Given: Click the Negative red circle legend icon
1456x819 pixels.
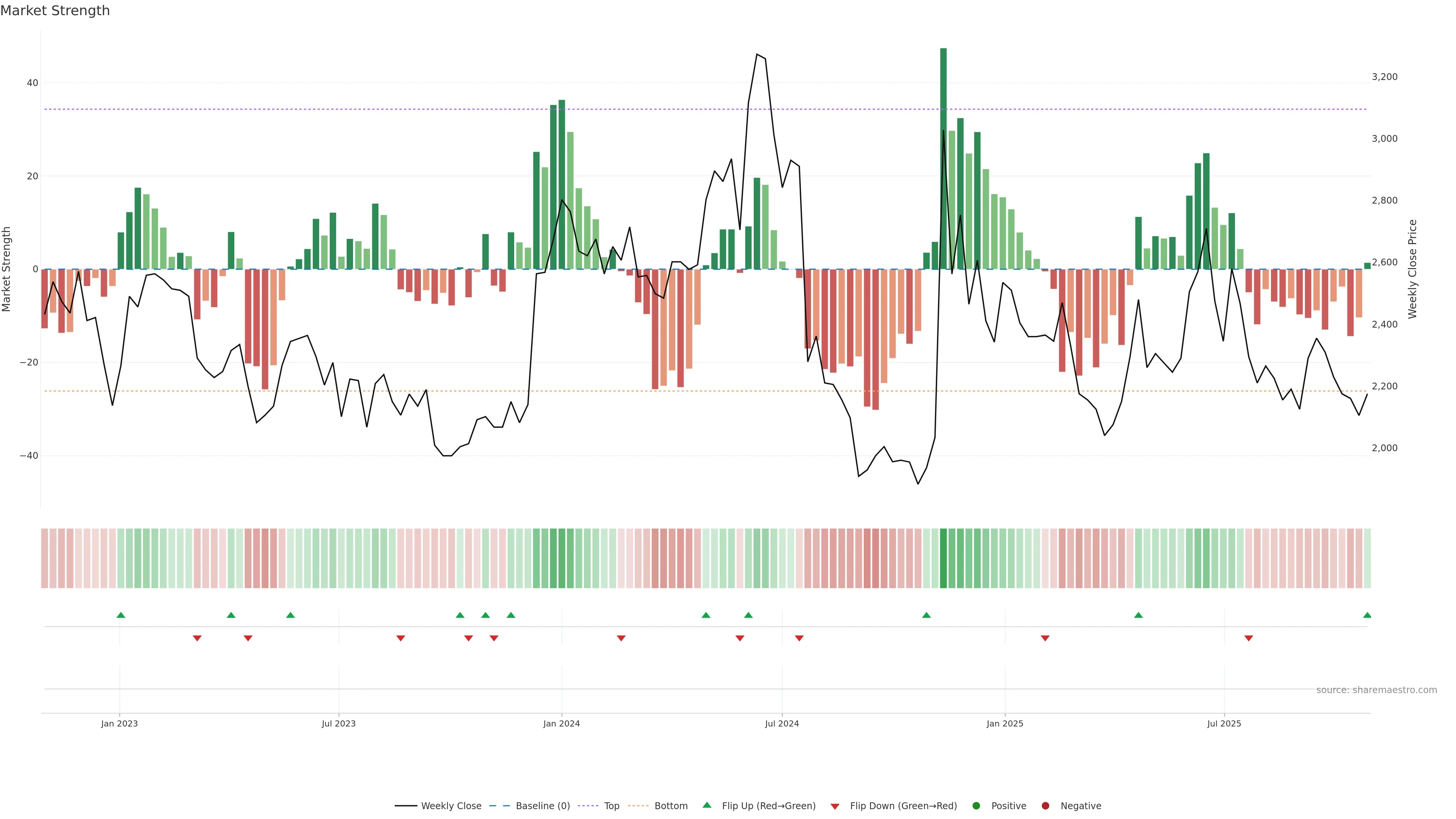Looking at the screenshot, I should coord(1045,805).
